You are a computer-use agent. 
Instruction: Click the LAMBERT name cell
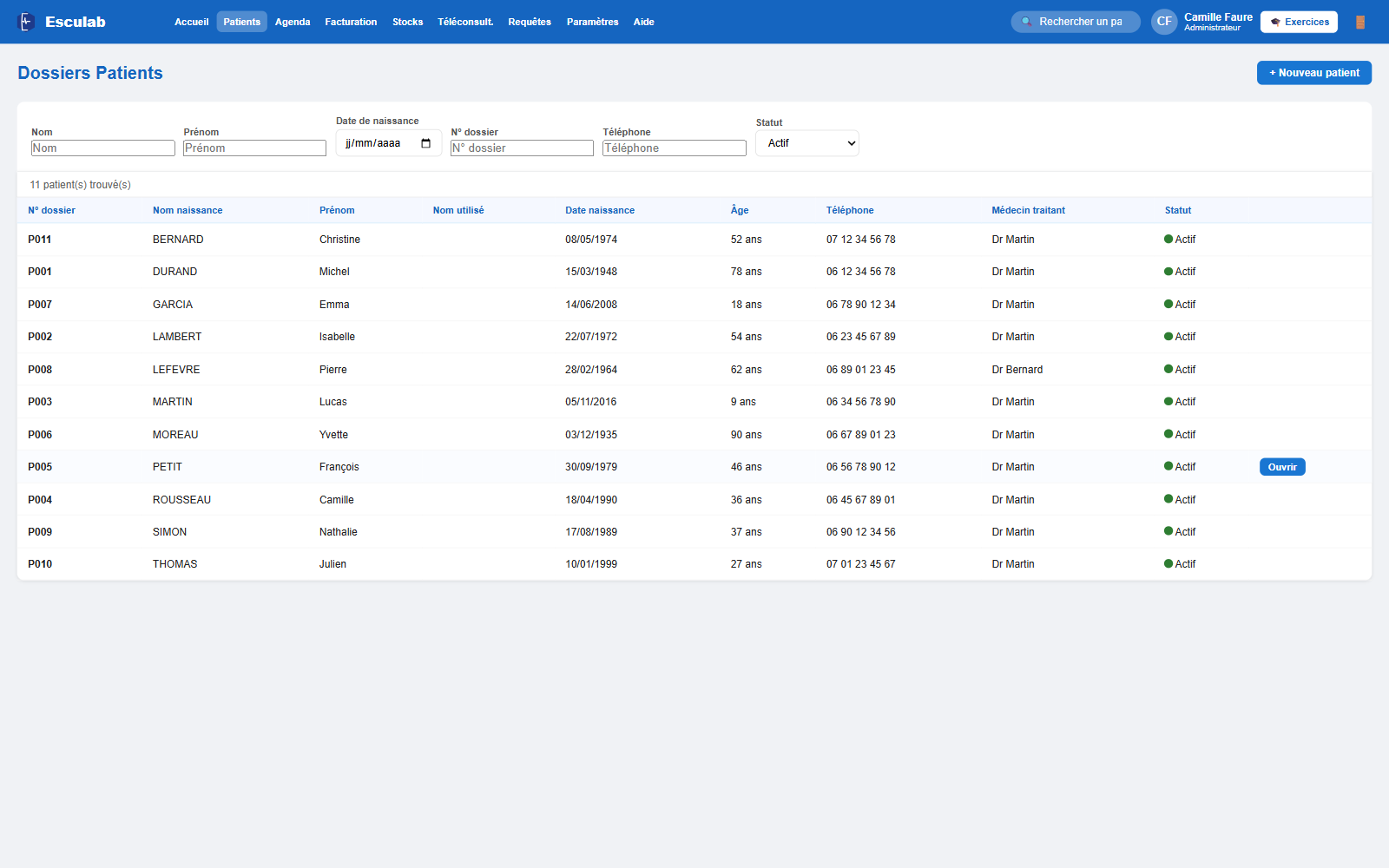(x=177, y=337)
